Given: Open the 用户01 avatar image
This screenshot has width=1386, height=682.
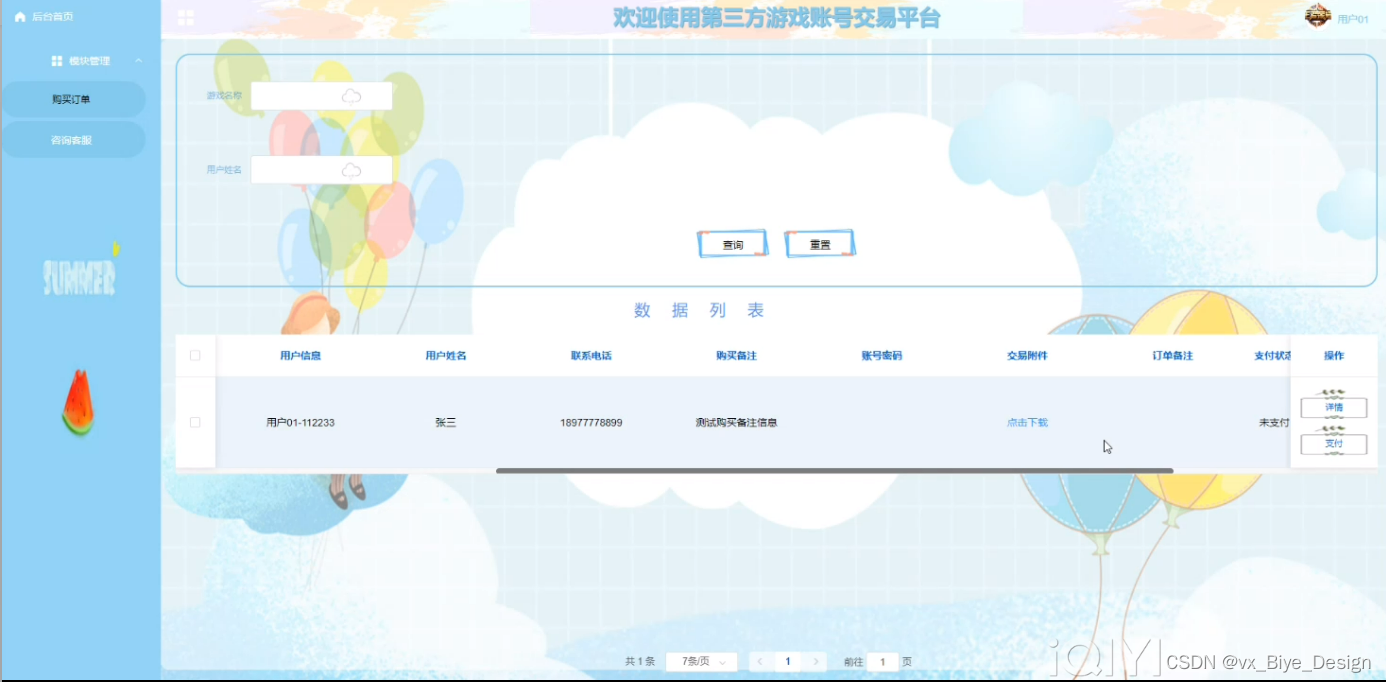Looking at the screenshot, I should [1318, 16].
